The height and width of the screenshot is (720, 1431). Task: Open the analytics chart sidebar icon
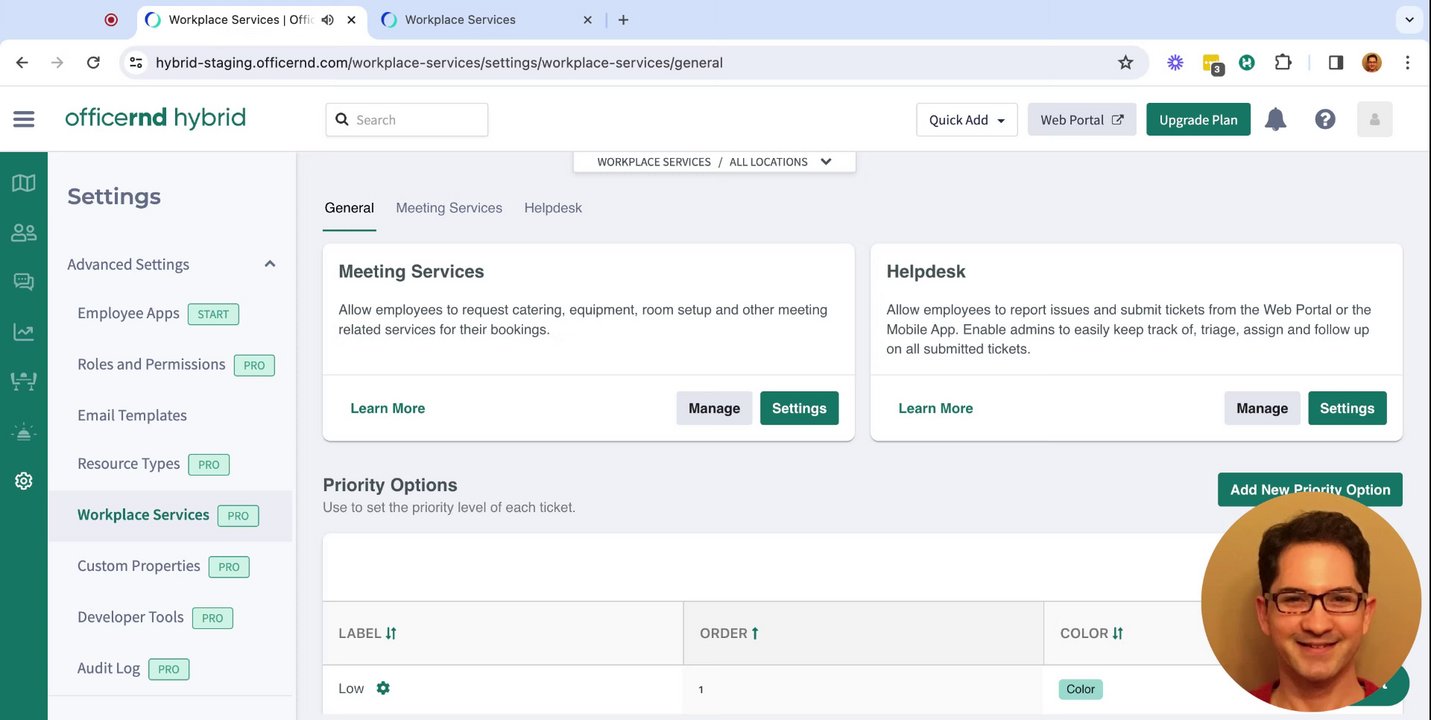(x=24, y=332)
